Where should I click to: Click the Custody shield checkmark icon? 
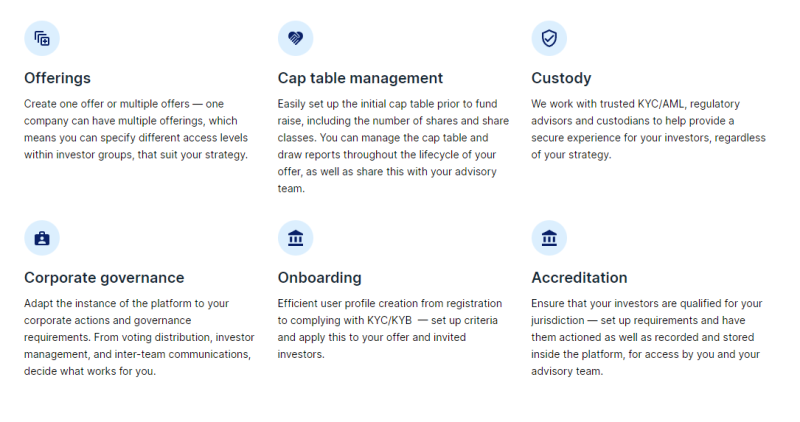tap(549, 38)
